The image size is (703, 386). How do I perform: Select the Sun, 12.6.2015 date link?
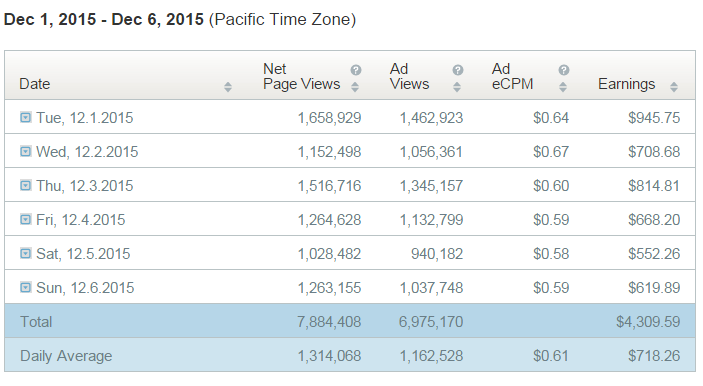(85, 288)
